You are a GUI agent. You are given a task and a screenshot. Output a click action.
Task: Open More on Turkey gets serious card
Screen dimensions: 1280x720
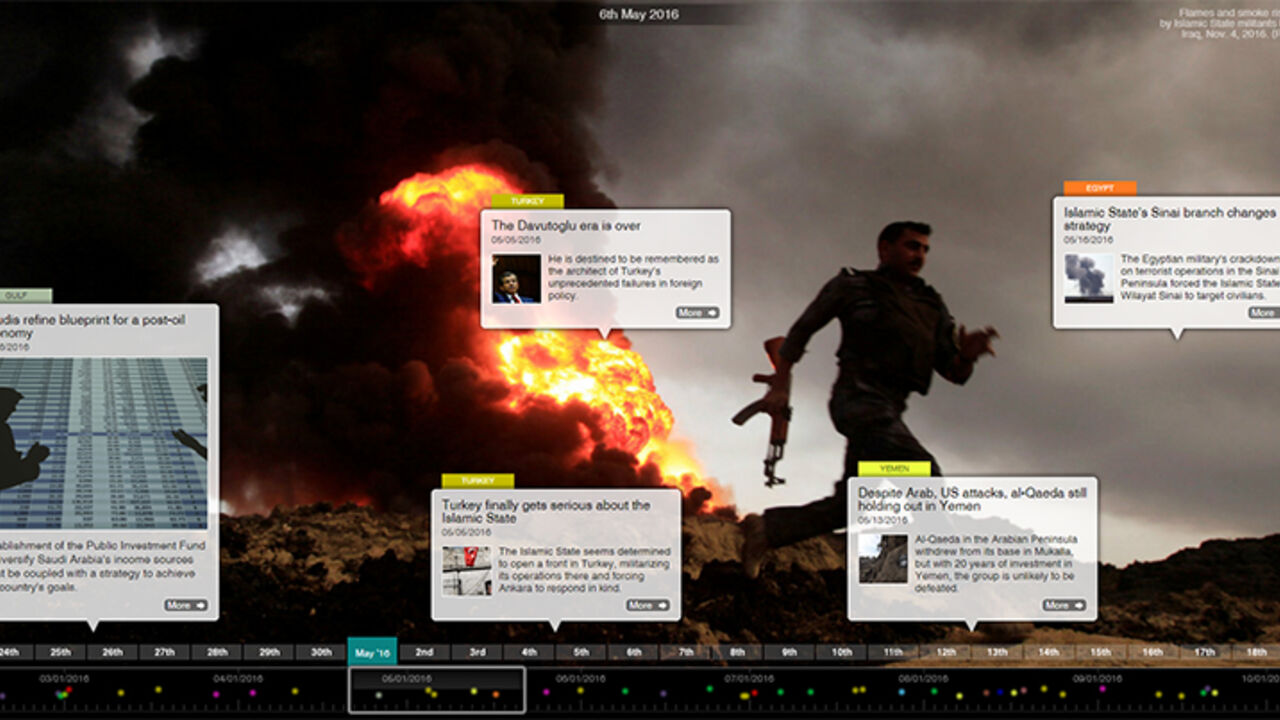(647, 605)
